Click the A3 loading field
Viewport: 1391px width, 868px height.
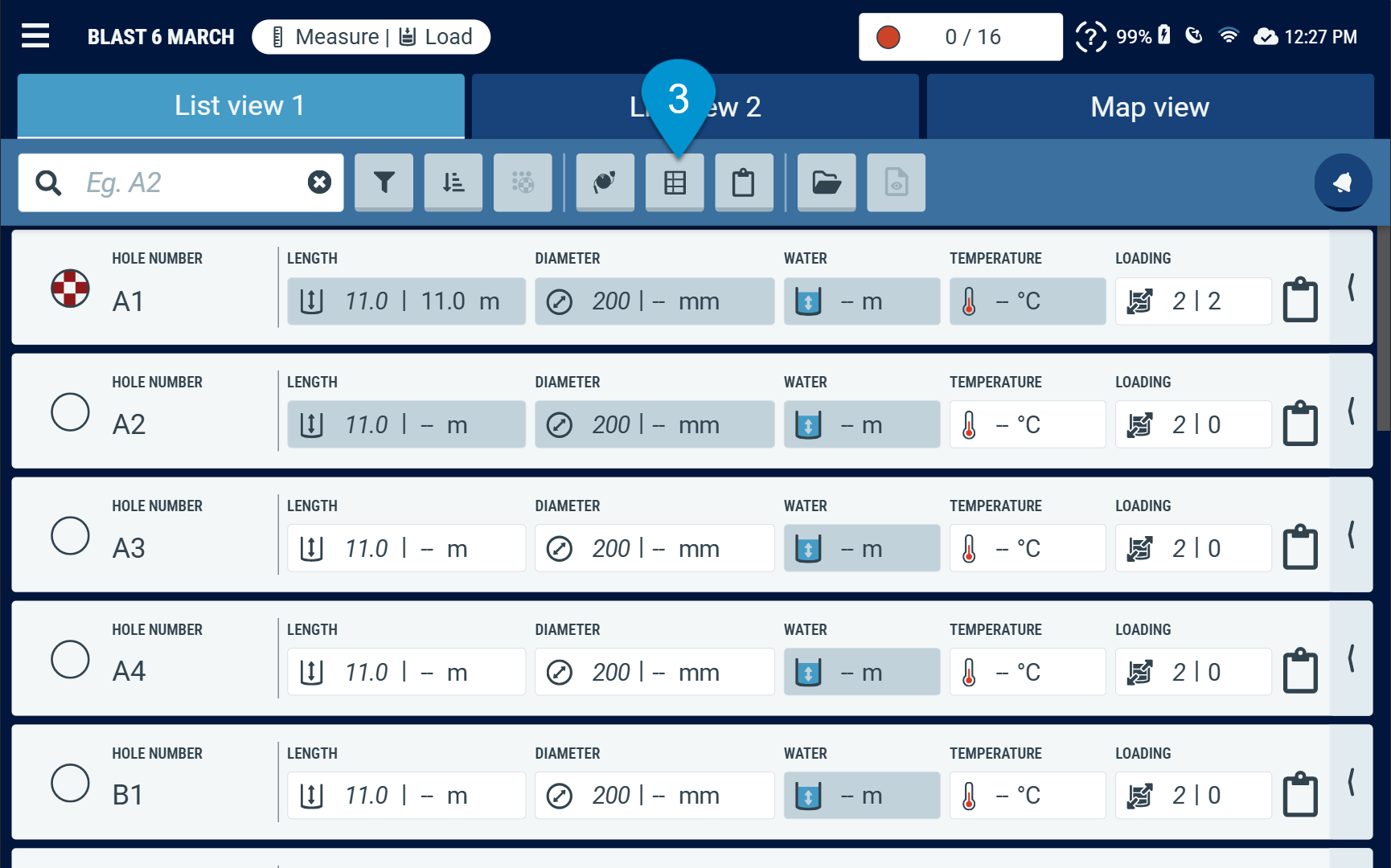coord(1193,548)
